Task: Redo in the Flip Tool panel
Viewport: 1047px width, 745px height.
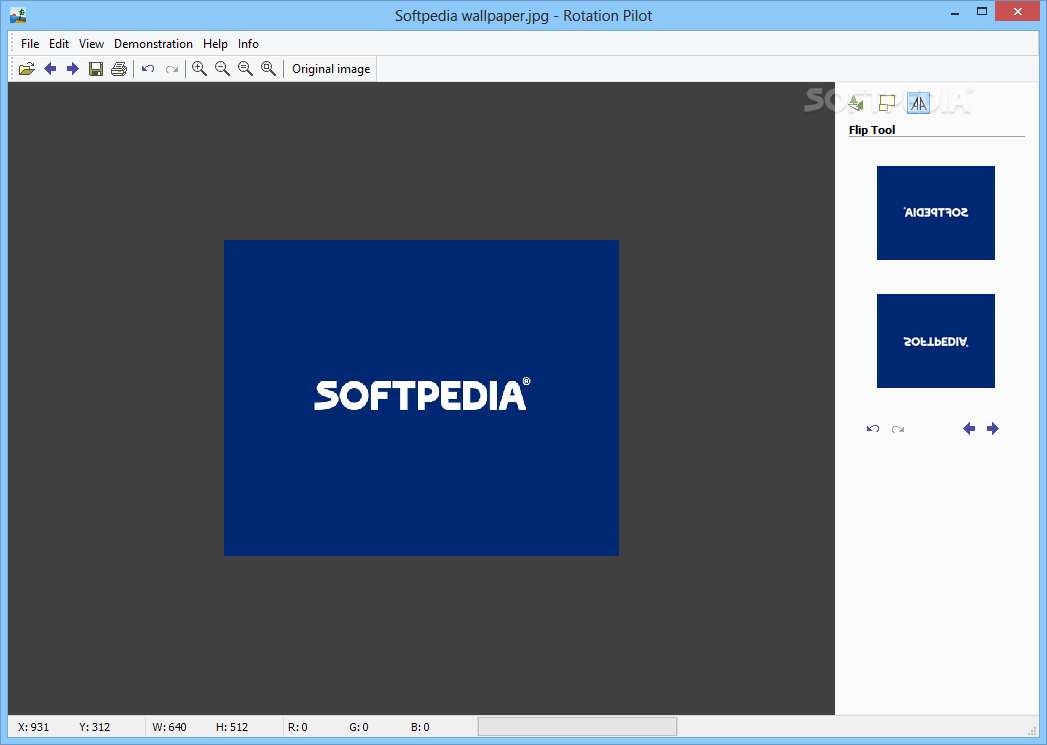Action: point(898,429)
